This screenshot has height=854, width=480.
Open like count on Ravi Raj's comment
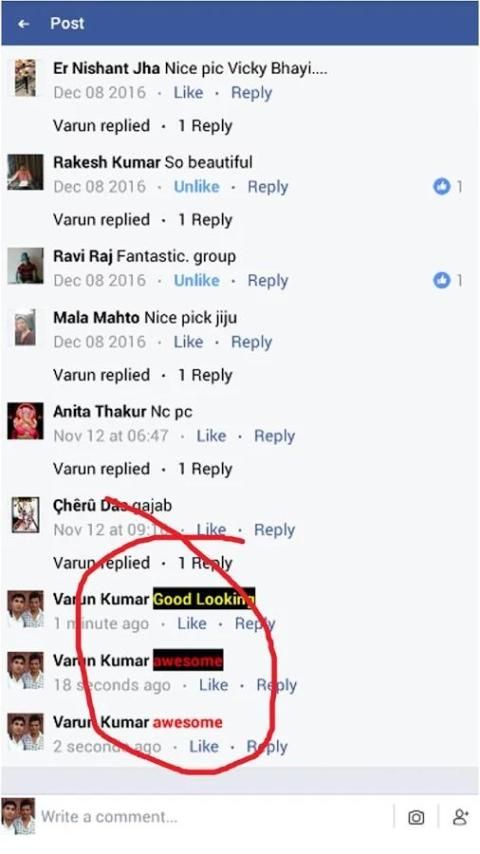coord(447,280)
